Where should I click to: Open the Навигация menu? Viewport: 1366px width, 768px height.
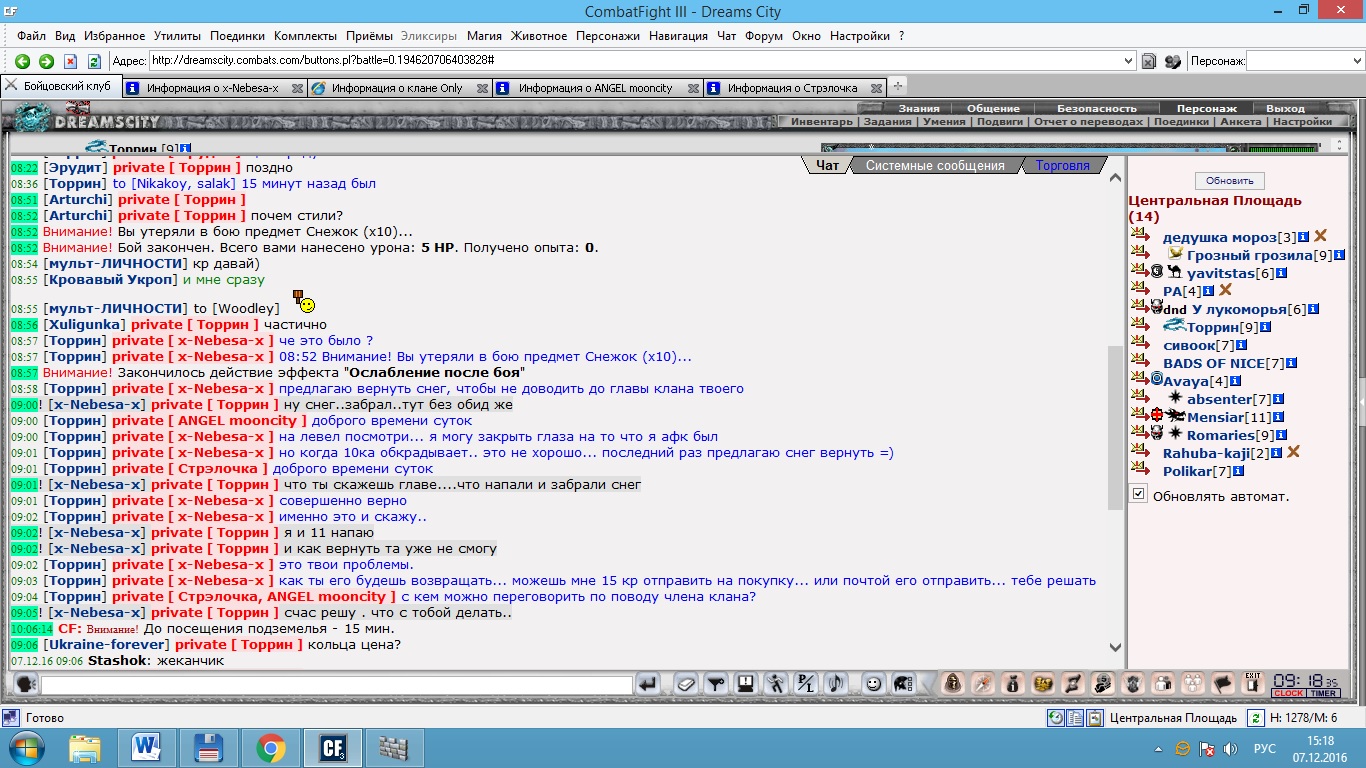tap(679, 35)
